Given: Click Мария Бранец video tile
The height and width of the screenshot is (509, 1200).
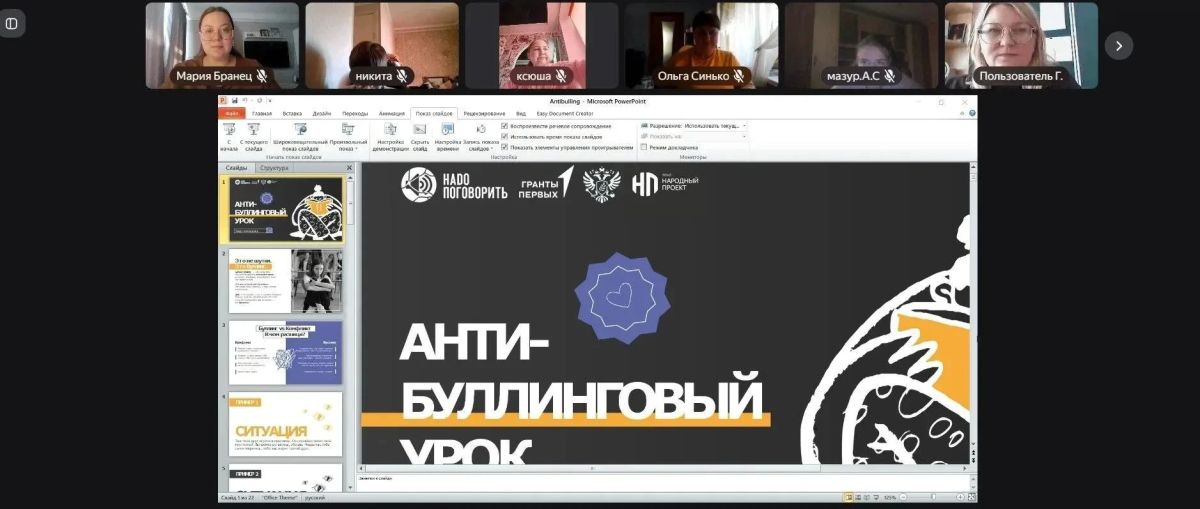Looking at the screenshot, I should tap(222, 46).
